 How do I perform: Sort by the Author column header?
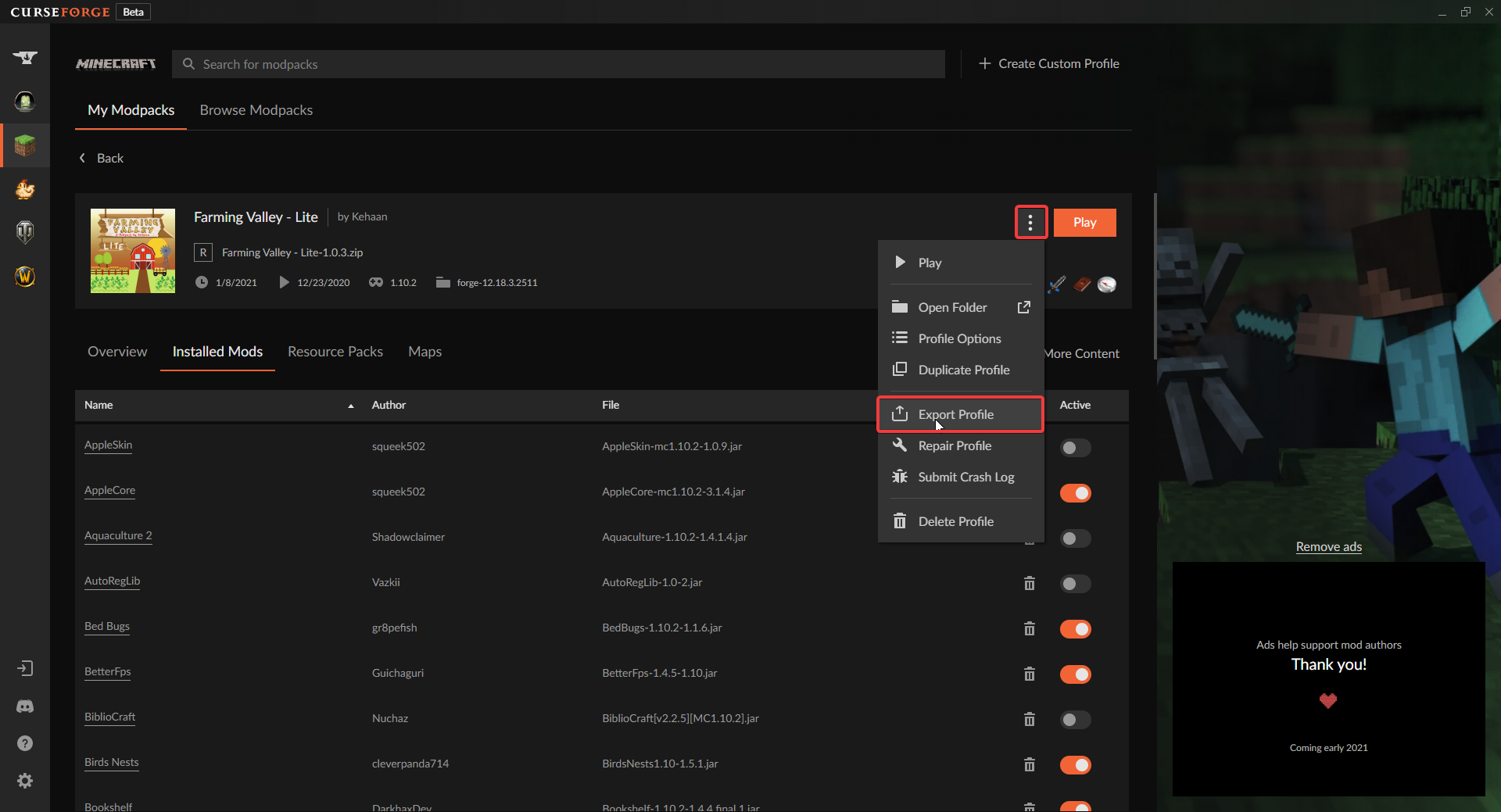point(389,405)
